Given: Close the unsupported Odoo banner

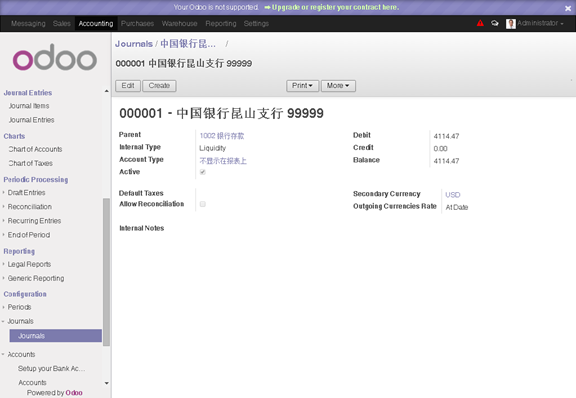Looking at the screenshot, I should (x=568, y=8).
